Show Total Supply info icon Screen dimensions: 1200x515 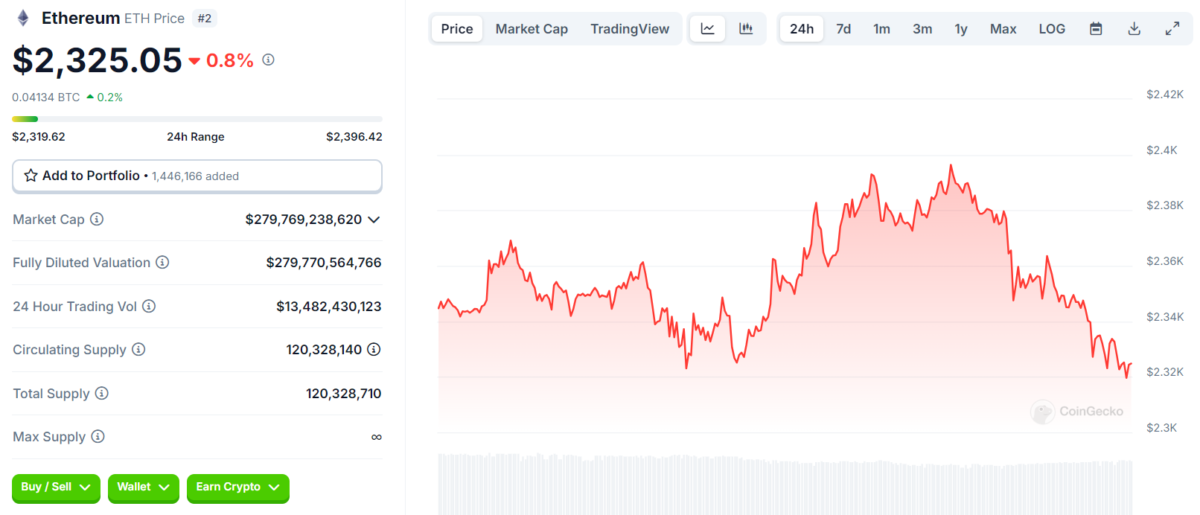pyautogui.click(x=101, y=393)
